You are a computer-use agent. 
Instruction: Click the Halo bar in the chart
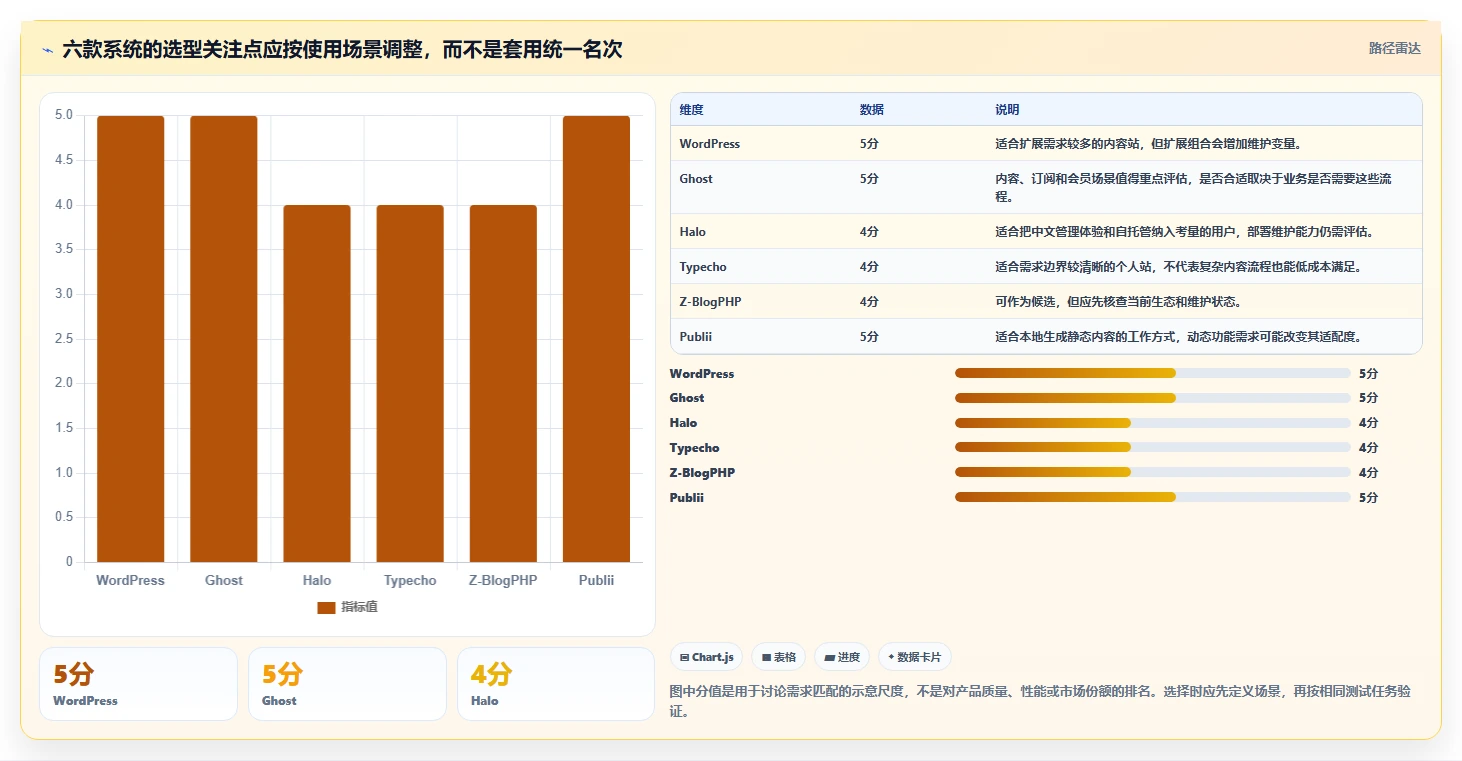point(317,383)
